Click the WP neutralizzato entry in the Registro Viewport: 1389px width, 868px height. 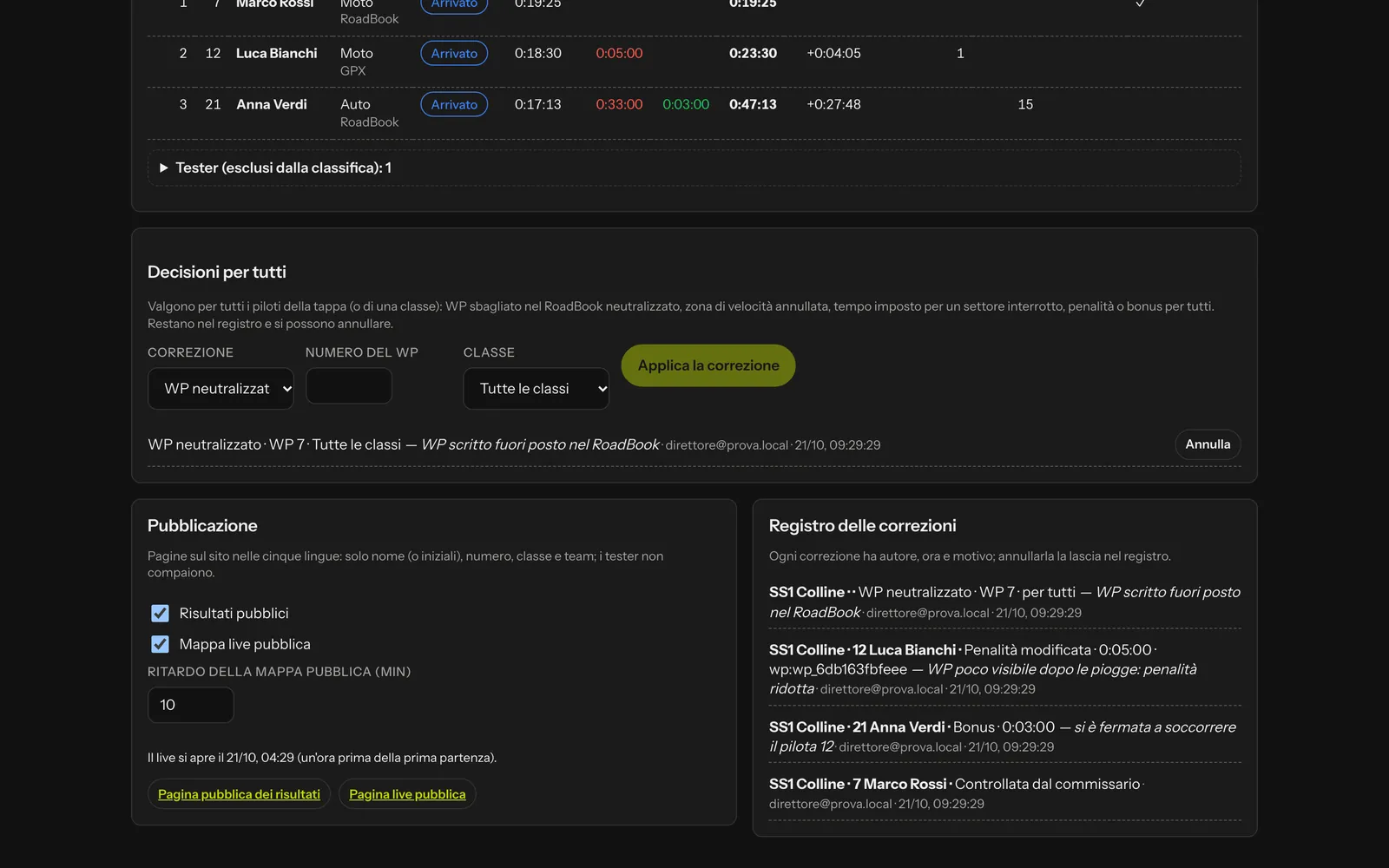(x=1004, y=602)
